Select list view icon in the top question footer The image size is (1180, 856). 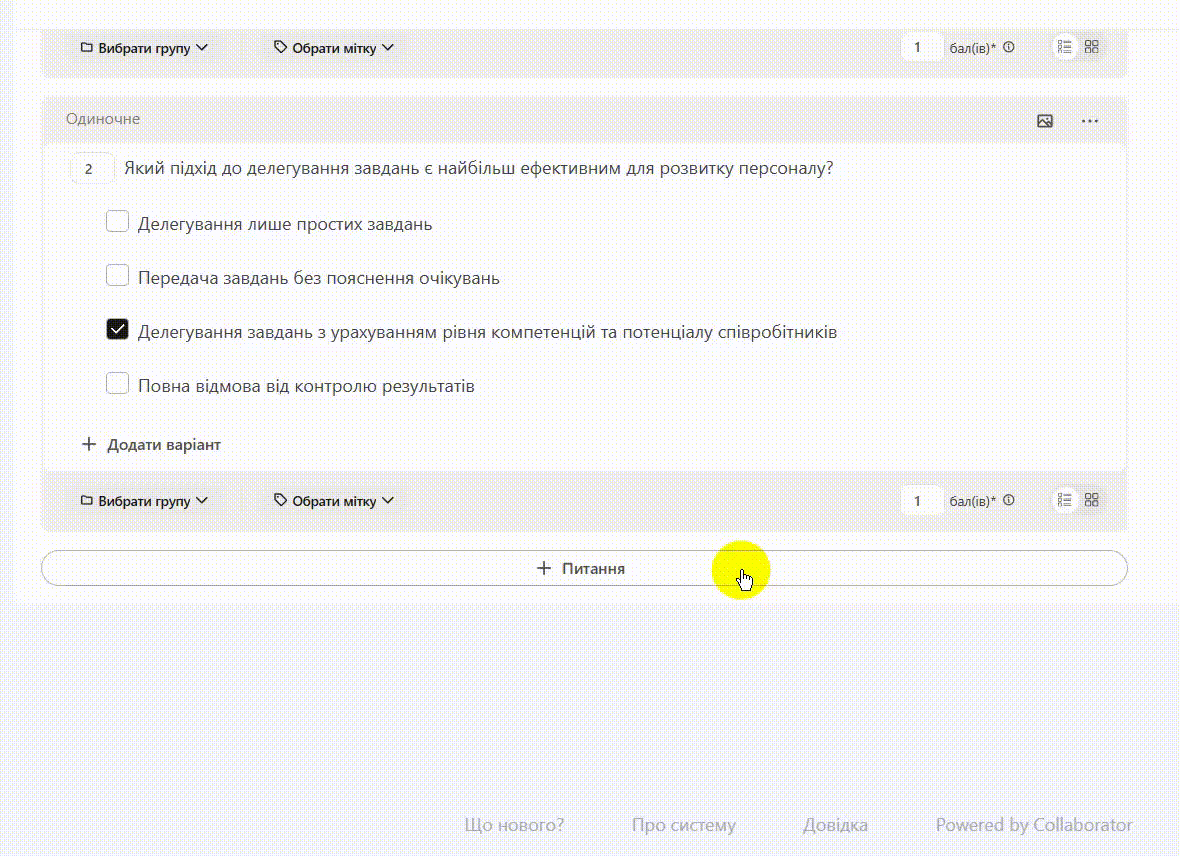click(x=1065, y=47)
